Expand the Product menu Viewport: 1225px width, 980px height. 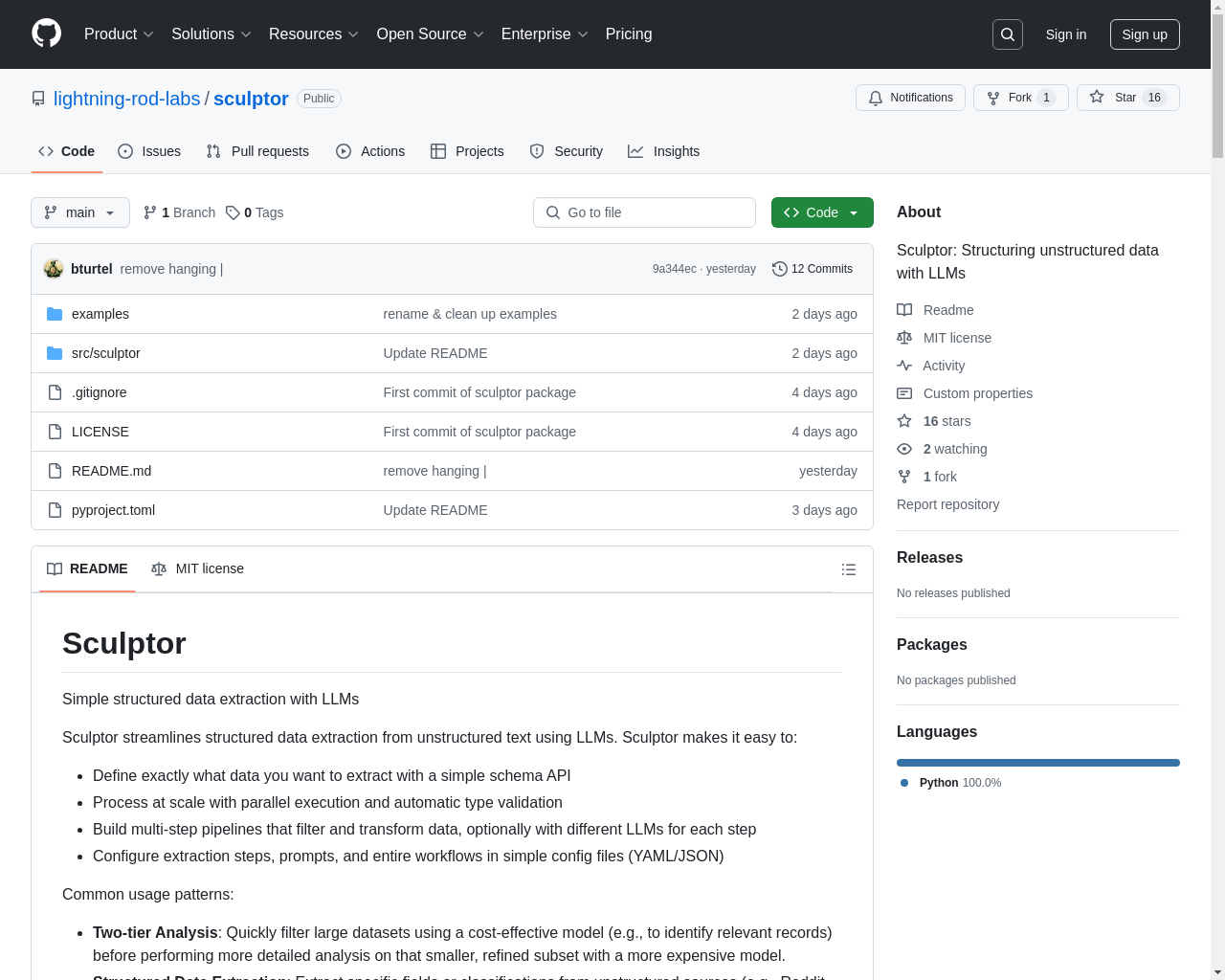tap(119, 34)
